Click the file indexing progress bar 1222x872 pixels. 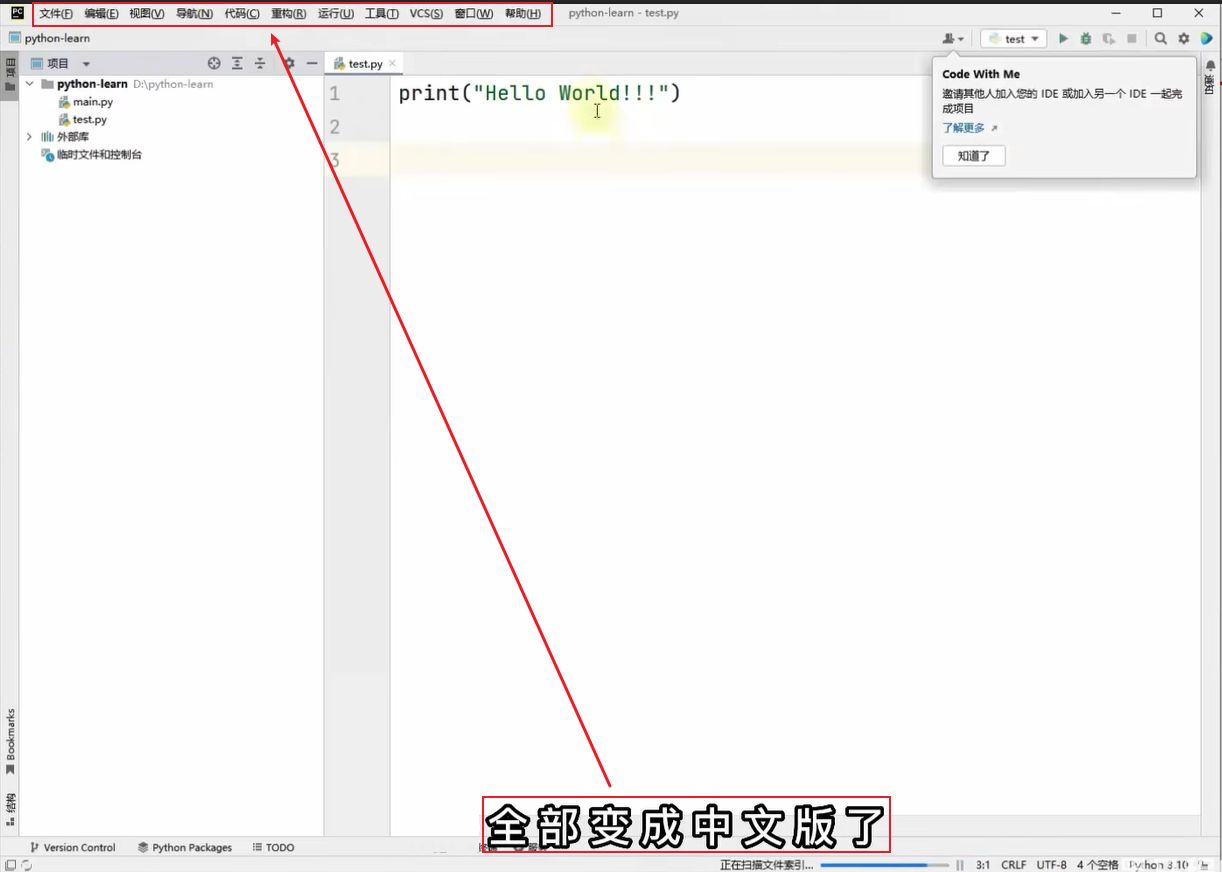click(884, 865)
